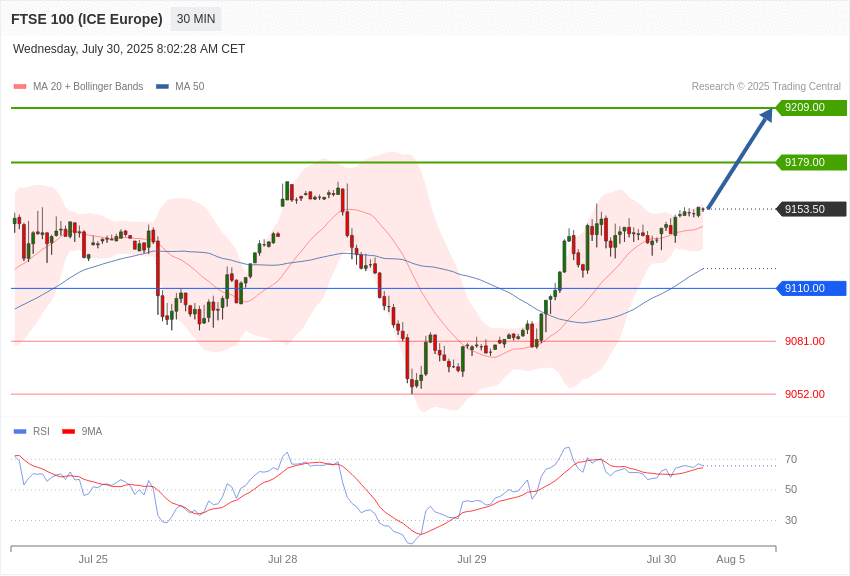
Task: Click the 9179.00 resistance price label
Action: (812, 162)
